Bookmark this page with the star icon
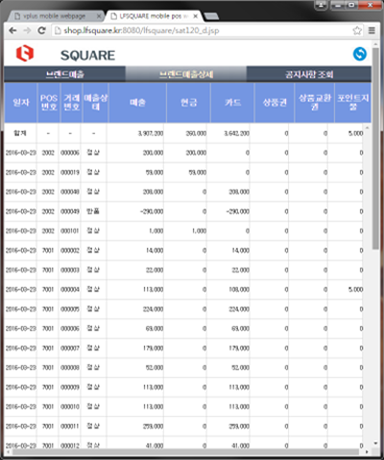Image resolution: width=384 pixels, height=460 pixels. (357, 31)
